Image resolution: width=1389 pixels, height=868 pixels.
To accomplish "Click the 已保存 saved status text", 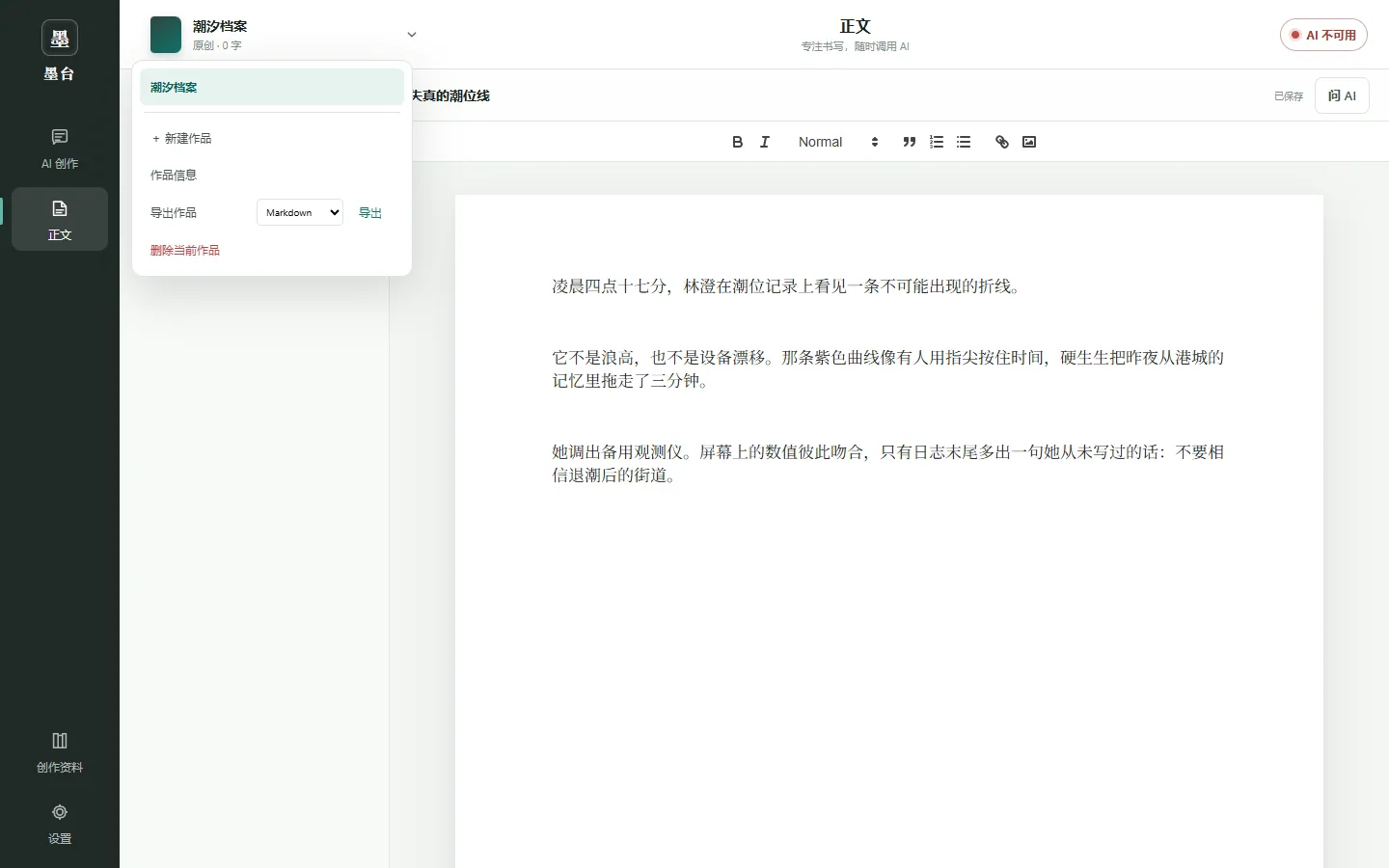I will [x=1289, y=96].
